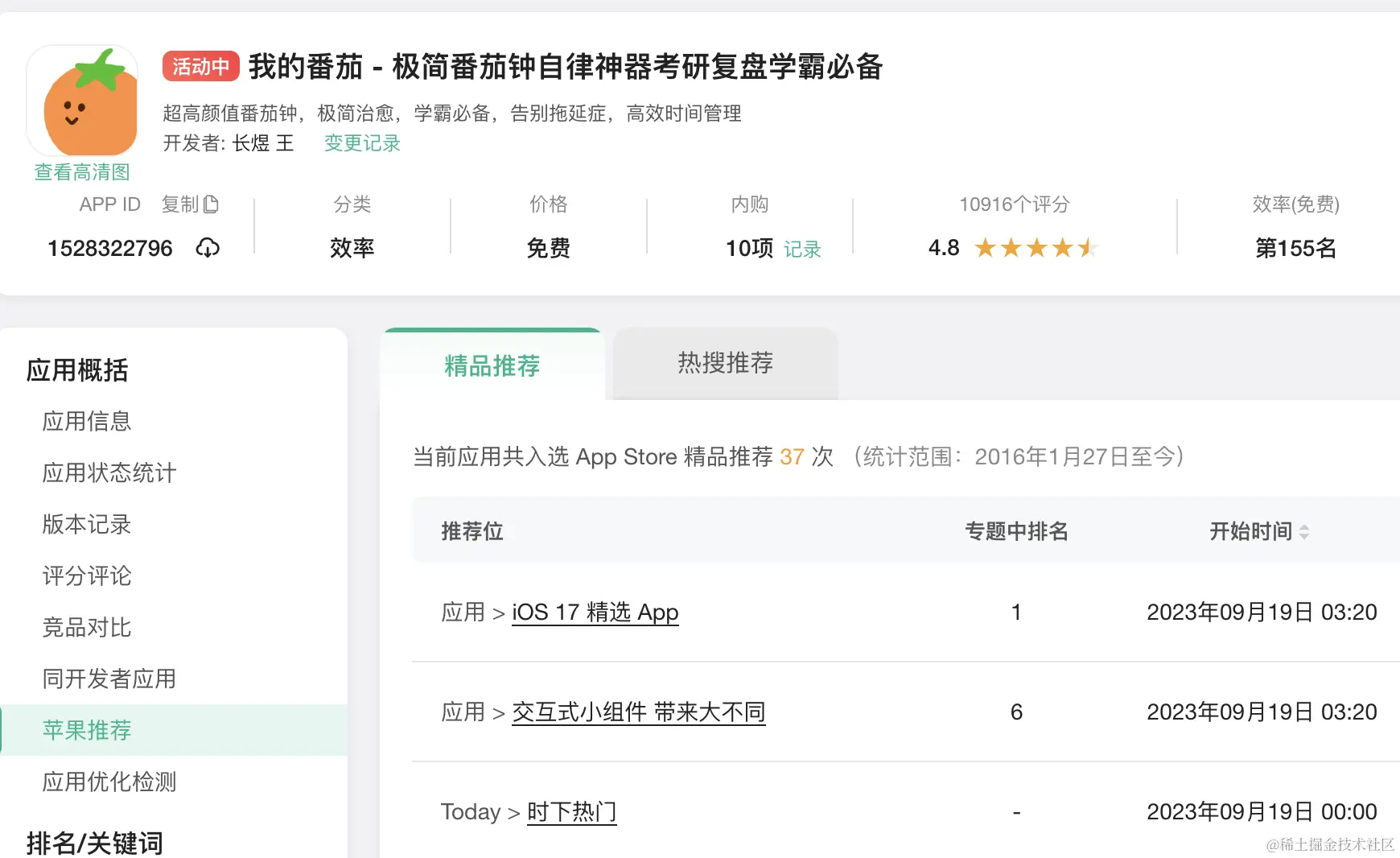Click the 10916个评分 label

1015,204
